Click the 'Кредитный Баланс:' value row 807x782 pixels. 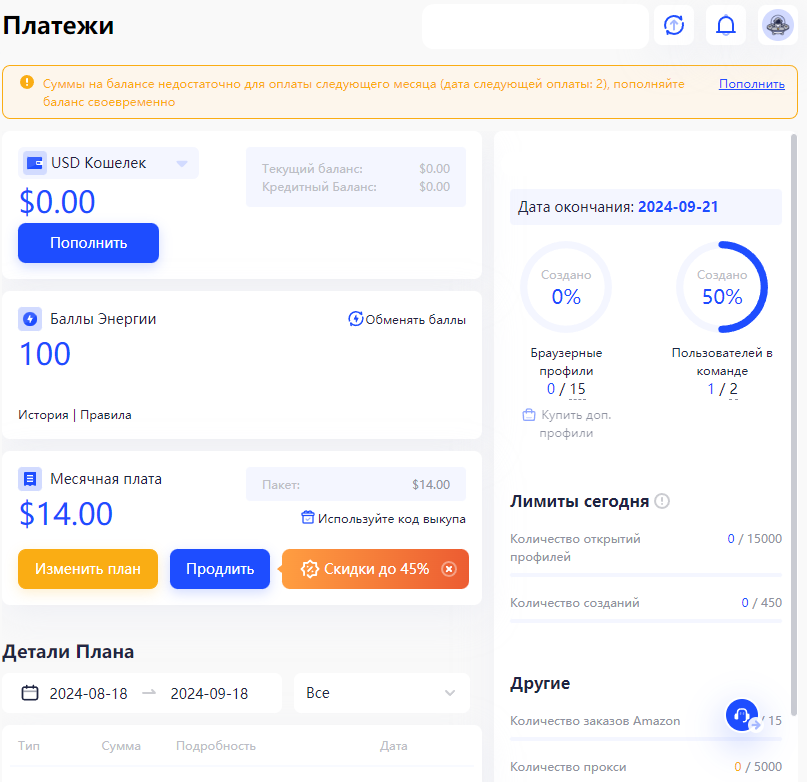click(356, 186)
